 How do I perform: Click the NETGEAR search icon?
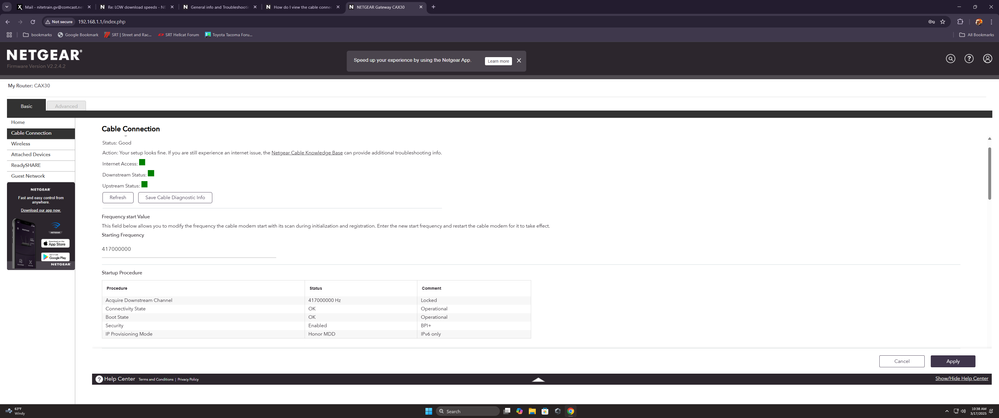pyautogui.click(x=950, y=59)
